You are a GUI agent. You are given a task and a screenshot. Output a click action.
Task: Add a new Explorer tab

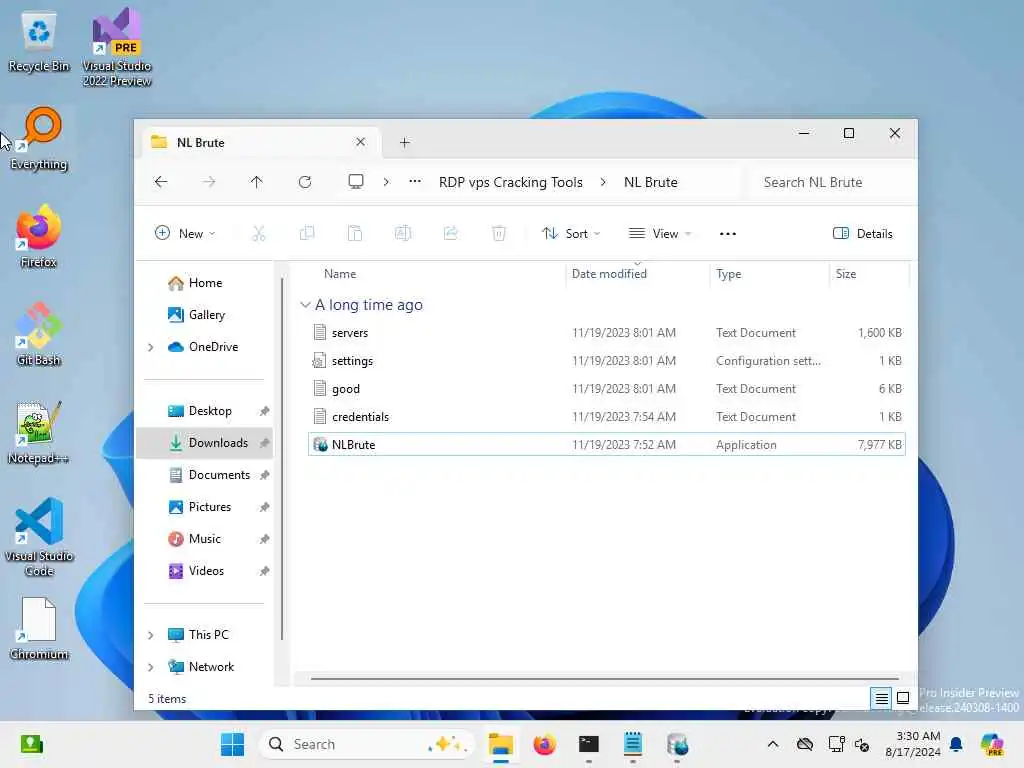[x=405, y=142]
